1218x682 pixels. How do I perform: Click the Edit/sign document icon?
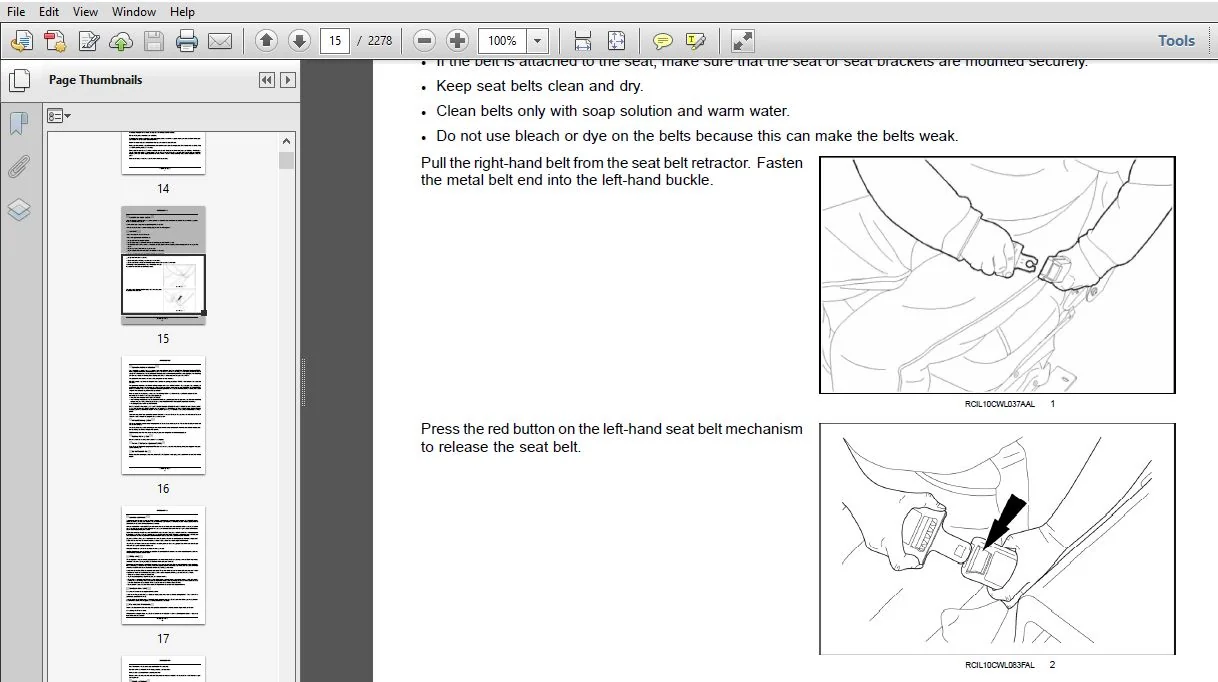pos(89,41)
